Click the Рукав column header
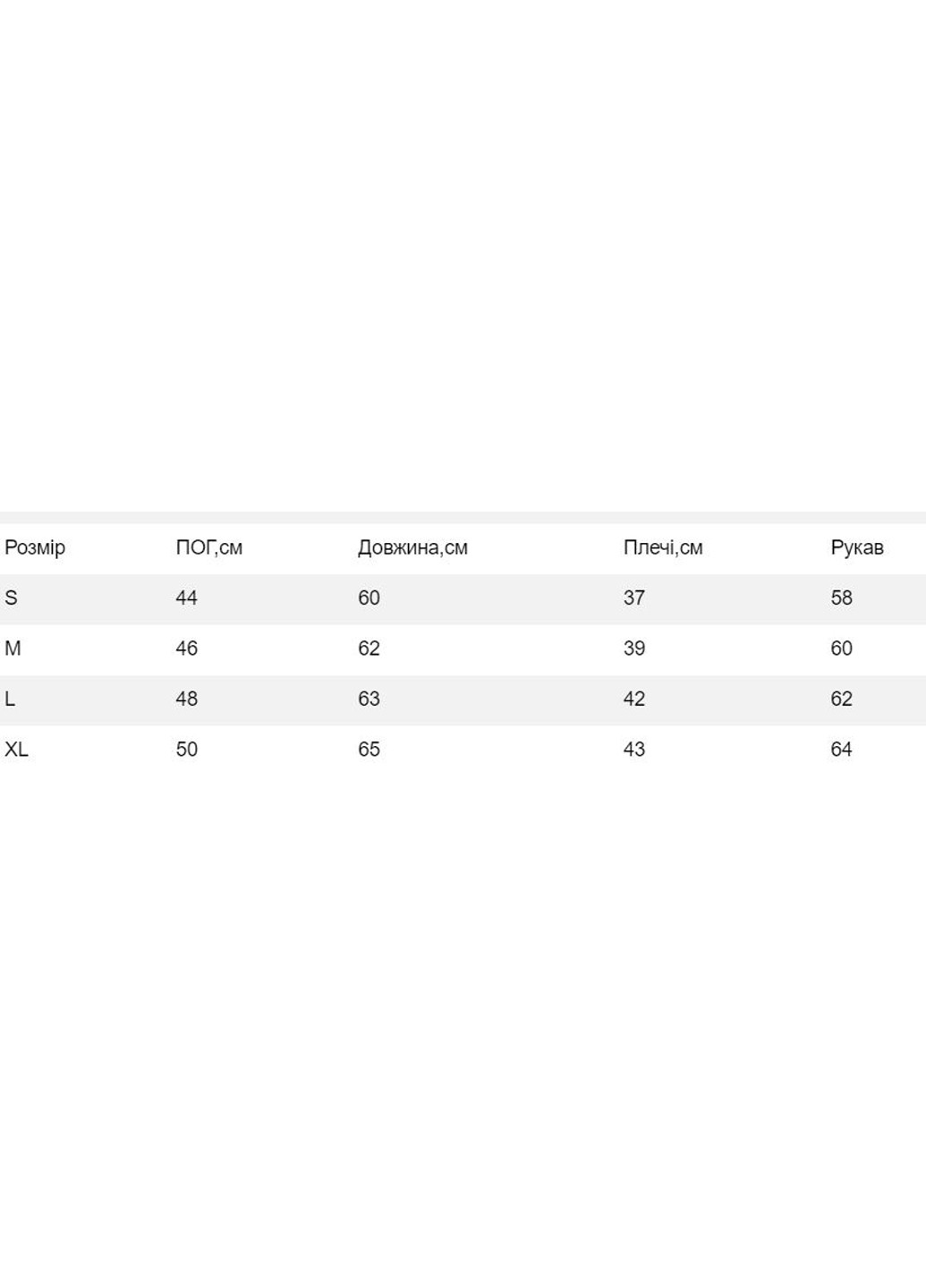The image size is (926, 1288). (856, 547)
